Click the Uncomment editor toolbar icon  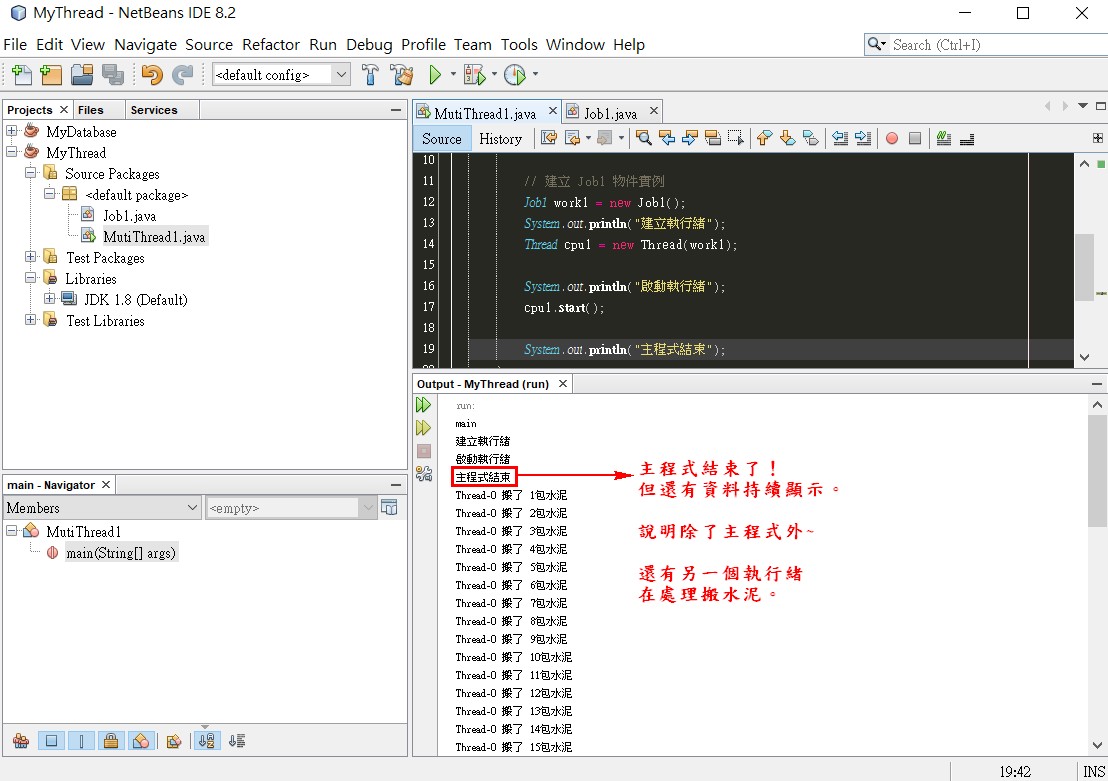(967, 139)
